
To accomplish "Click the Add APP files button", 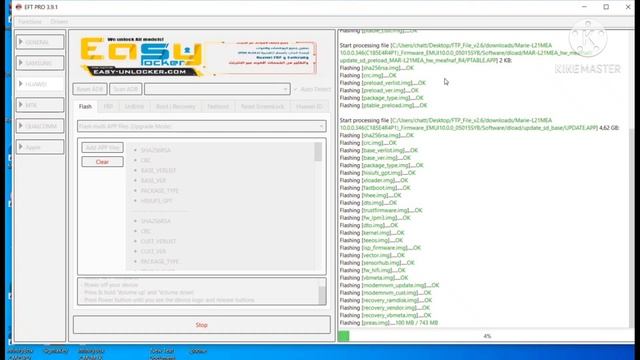I will [102, 147].
